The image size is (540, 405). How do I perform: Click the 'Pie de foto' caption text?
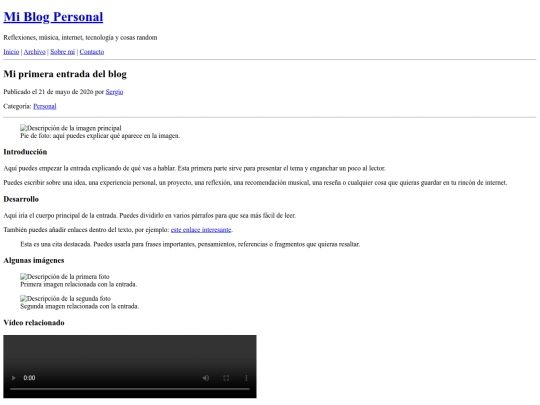[x=100, y=136]
